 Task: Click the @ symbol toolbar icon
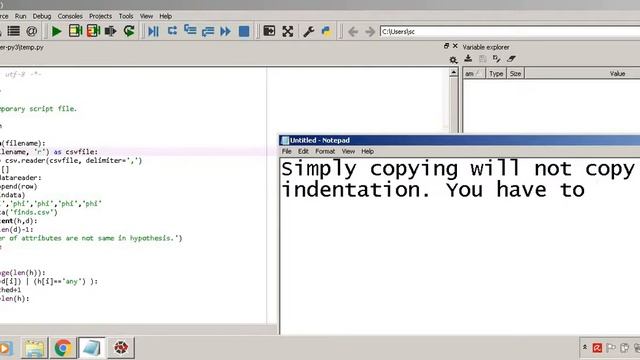[31, 31]
